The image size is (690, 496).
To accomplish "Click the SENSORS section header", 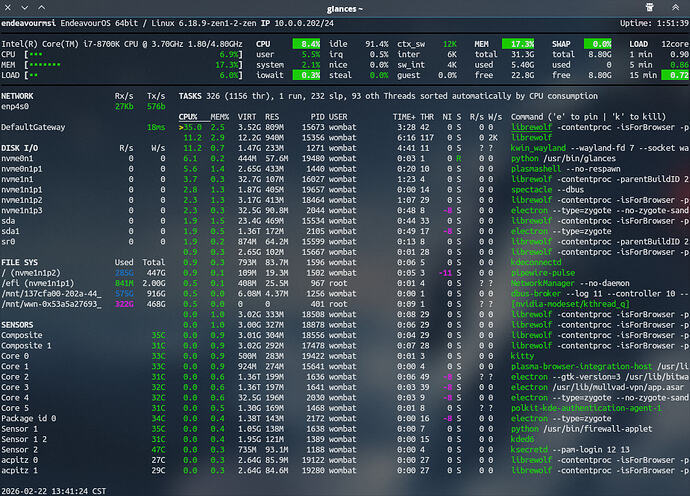I will pyautogui.click(x=18, y=326).
